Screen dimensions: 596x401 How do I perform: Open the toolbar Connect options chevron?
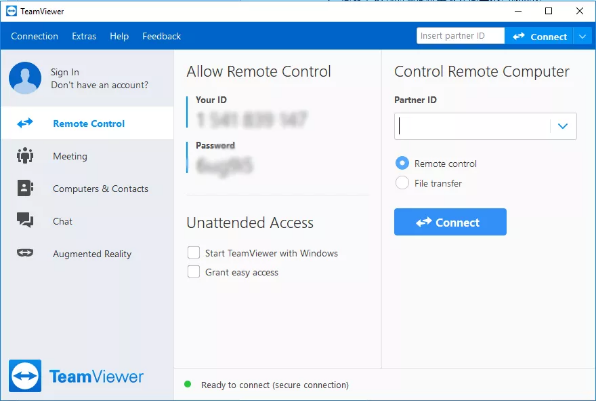[x=582, y=36]
